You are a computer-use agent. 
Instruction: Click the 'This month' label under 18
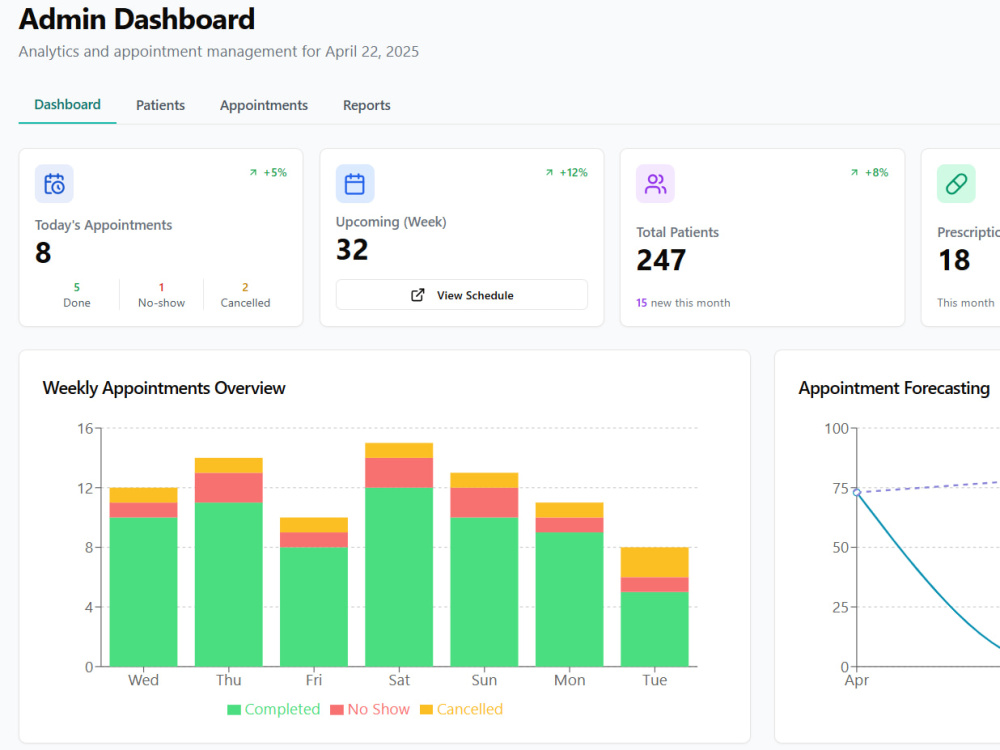click(x=966, y=303)
